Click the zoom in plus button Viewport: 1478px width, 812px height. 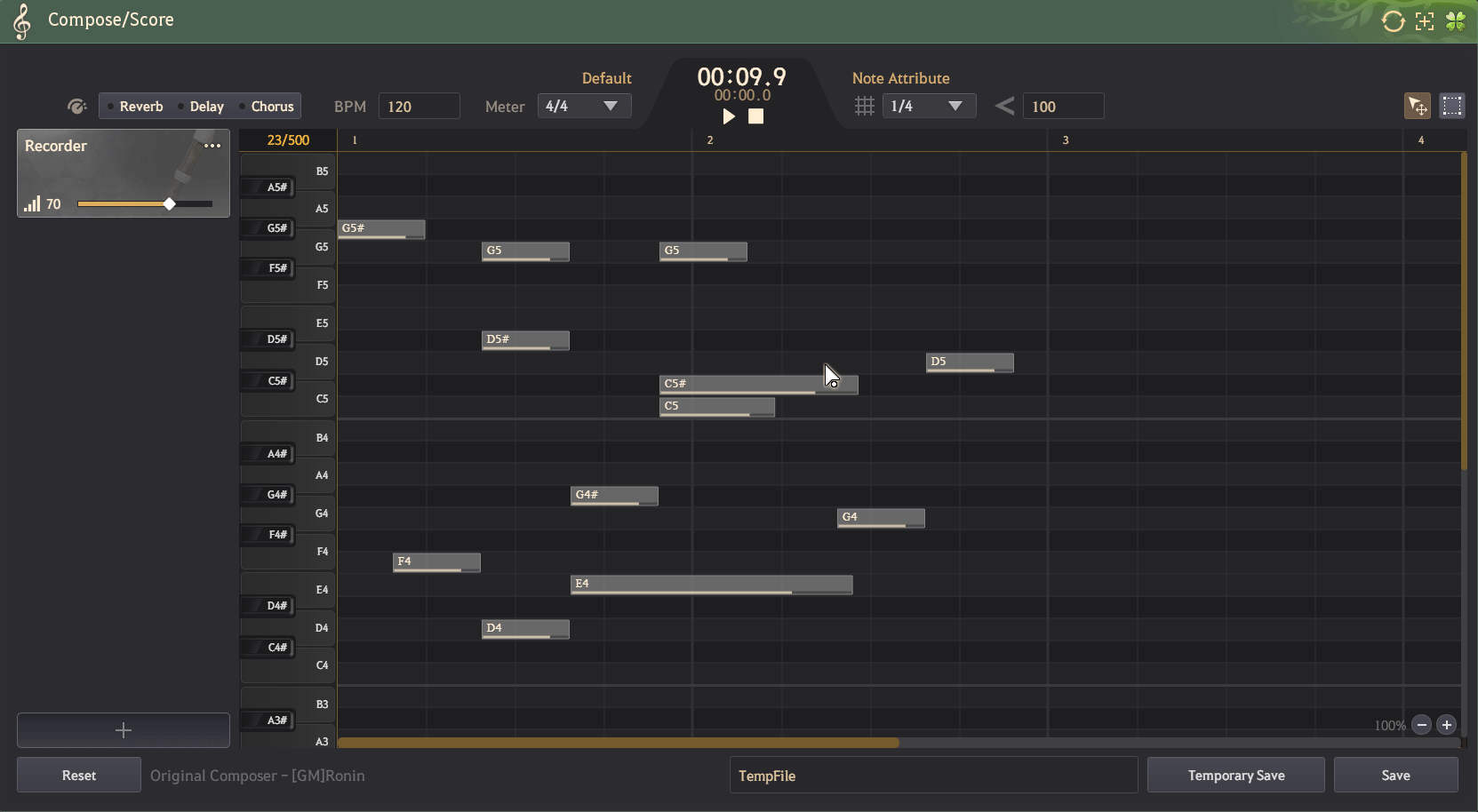coord(1446,725)
